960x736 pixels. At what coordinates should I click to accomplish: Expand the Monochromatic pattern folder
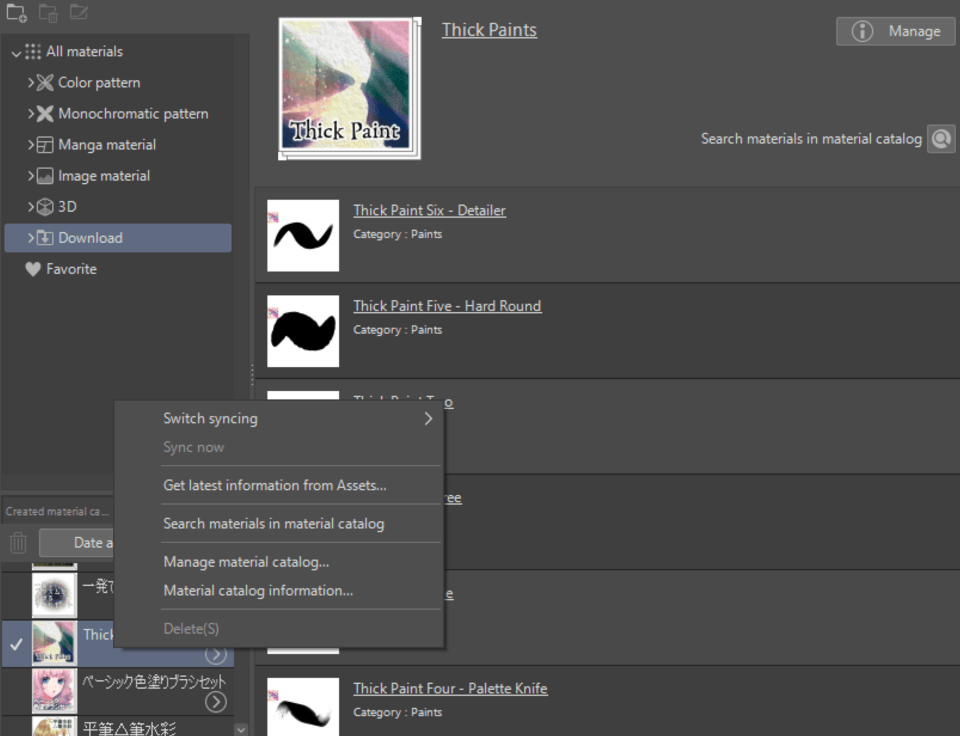pos(31,113)
